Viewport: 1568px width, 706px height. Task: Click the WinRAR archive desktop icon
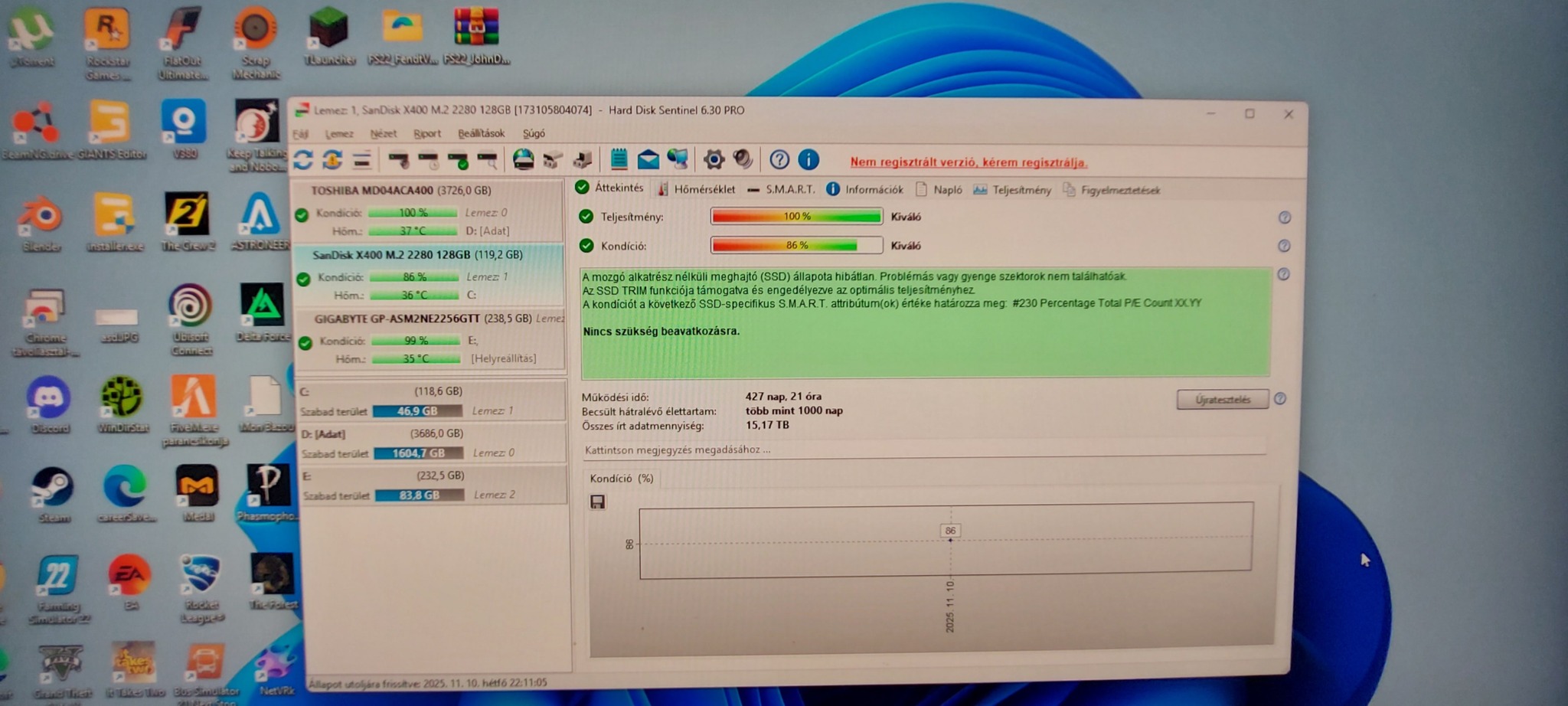[476, 35]
